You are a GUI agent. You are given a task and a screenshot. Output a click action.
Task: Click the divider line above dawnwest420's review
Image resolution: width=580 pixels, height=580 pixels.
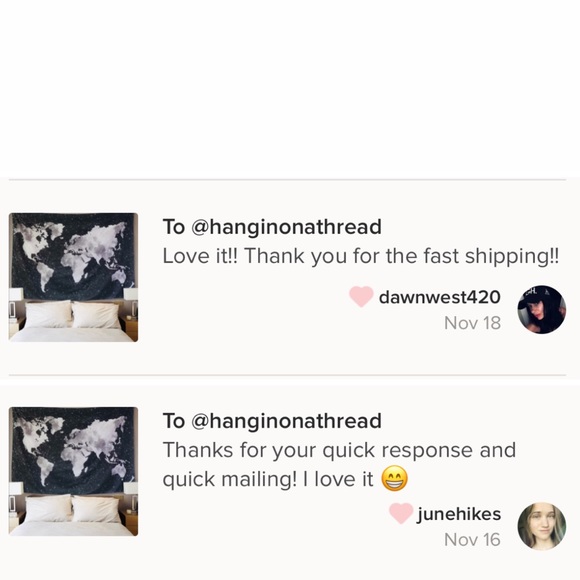(x=287, y=180)
